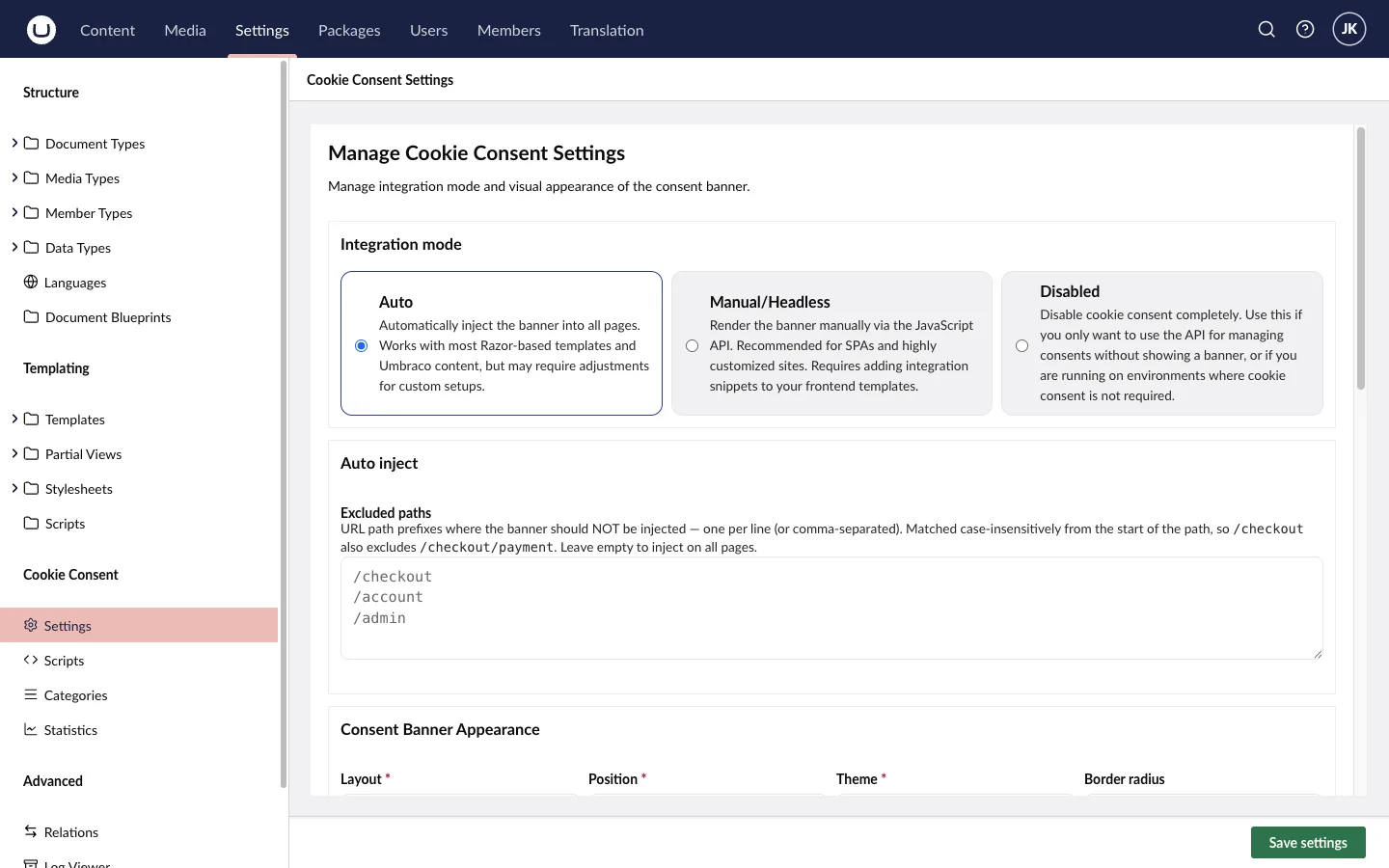Click the "Manage Cookie Consent Settings" heading
The width and height of the screenshot is (1389, 868).
[x=477, y=153]
